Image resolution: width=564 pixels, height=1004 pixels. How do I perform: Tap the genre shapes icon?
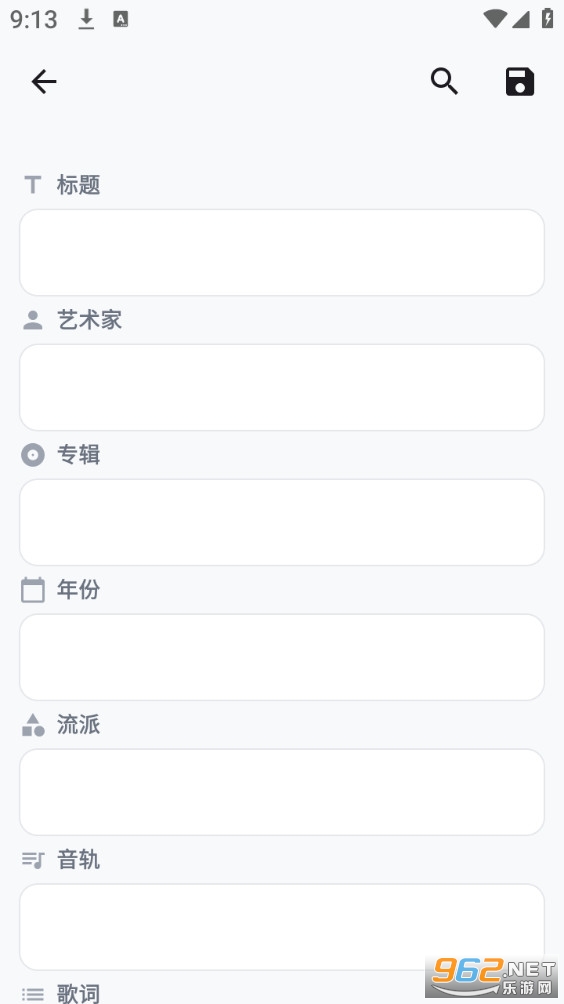click(33, 725)
